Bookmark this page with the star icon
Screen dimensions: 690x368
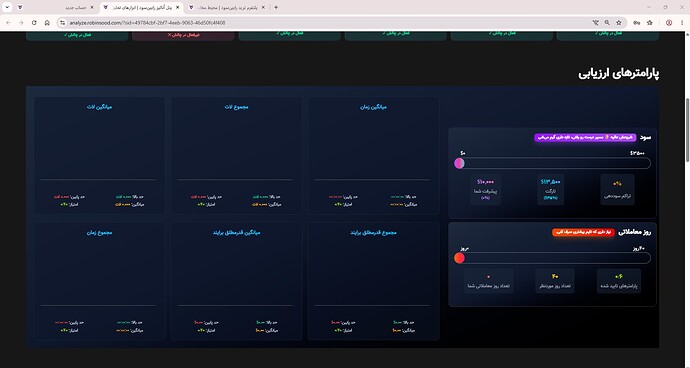[x=619, y=22]
